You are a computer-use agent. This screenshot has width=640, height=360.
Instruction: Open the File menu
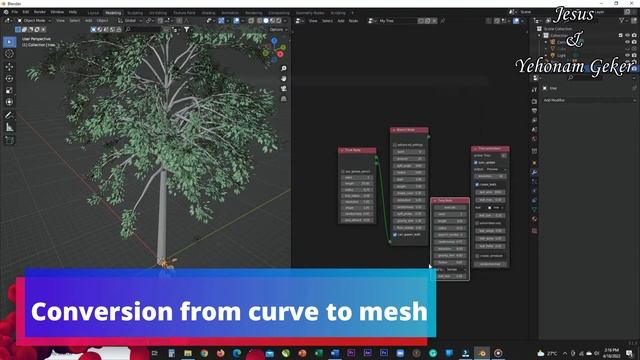15,12
